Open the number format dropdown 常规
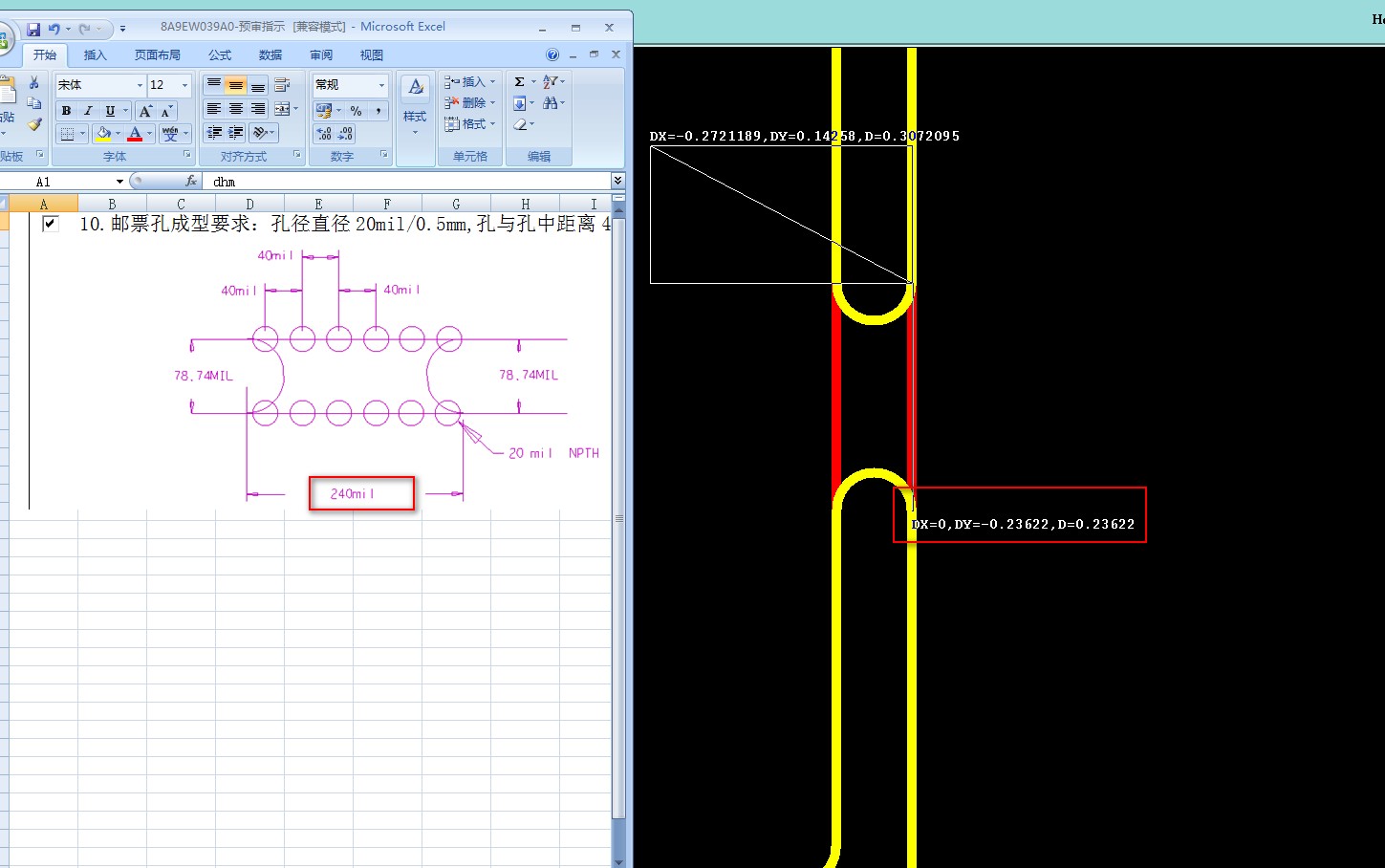This screenshot has height=868, width=1385. pyautogui.click(x=381, y=85)
